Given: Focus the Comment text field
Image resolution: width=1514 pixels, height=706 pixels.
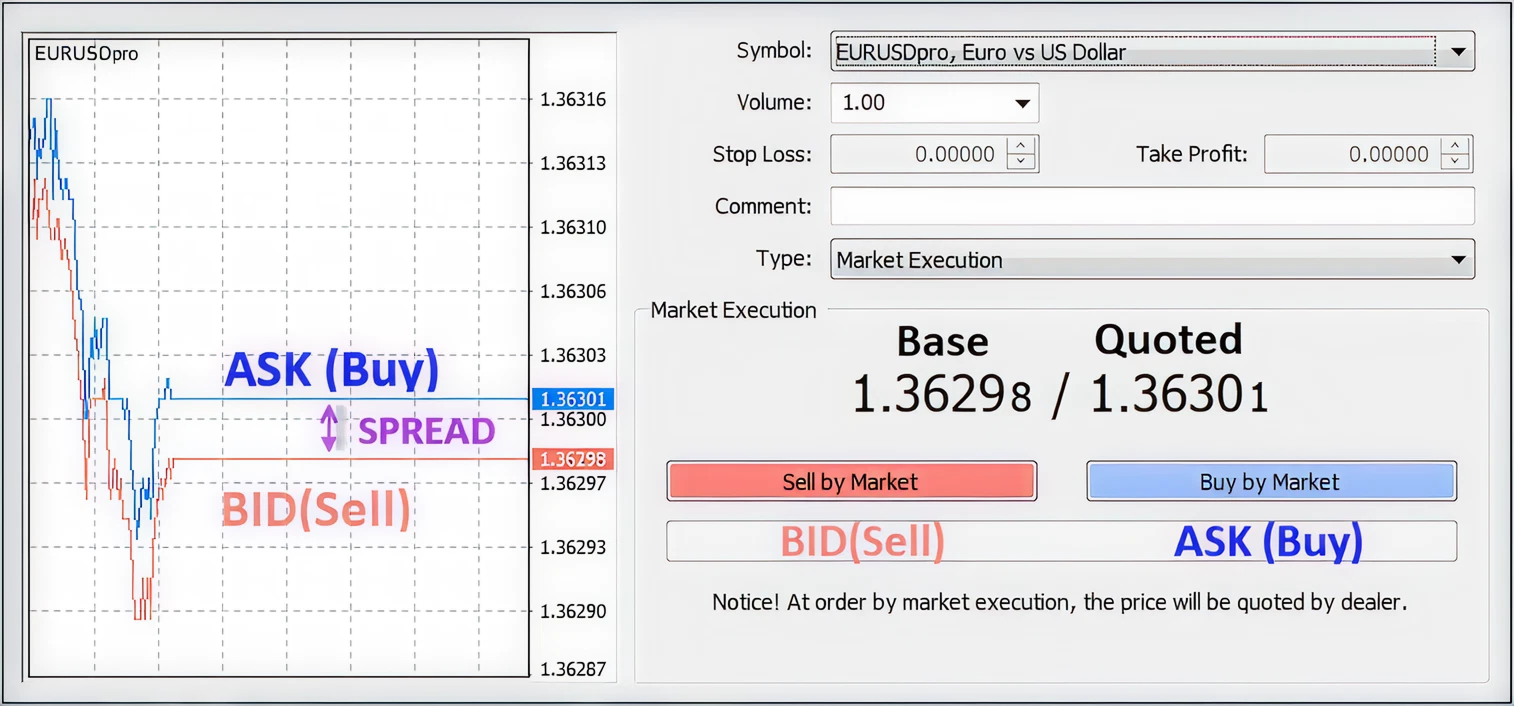Looking at the screenshot, I should [1152, 206].
